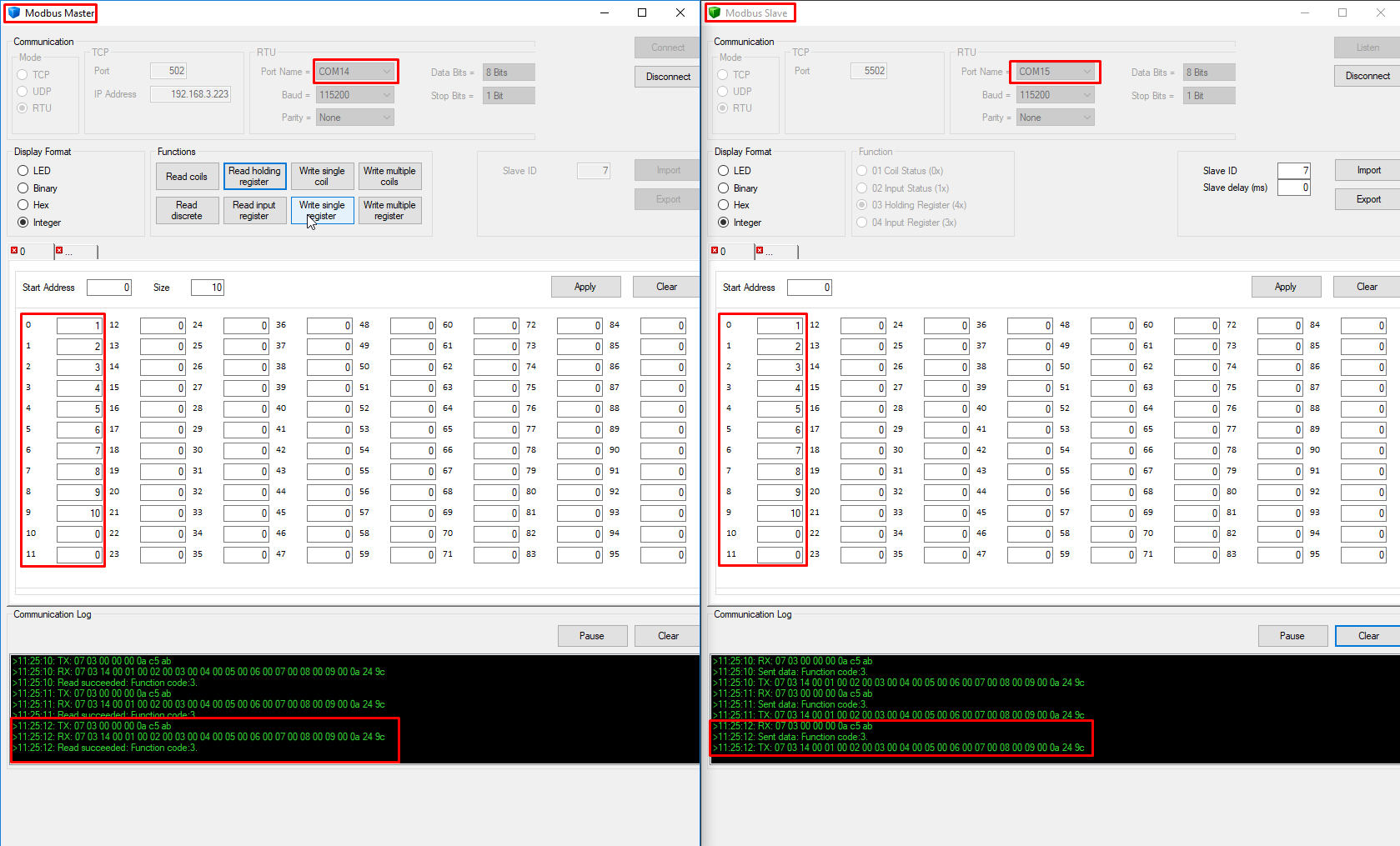Open the Parity None dropdown in Slave

pyautogui.click(x=1055, y=118)
